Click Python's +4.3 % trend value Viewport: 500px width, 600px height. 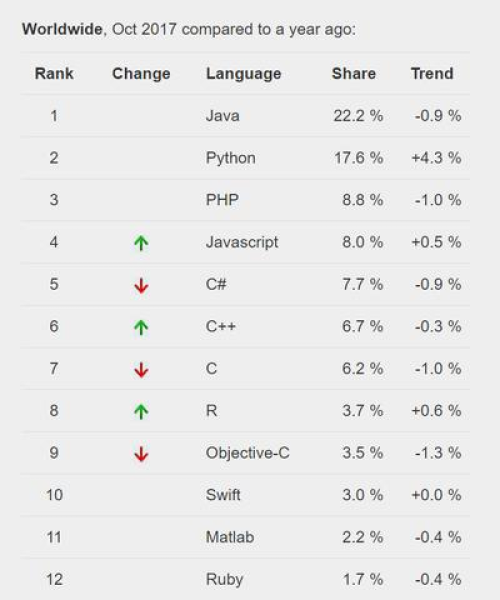(x=436, y=158)
